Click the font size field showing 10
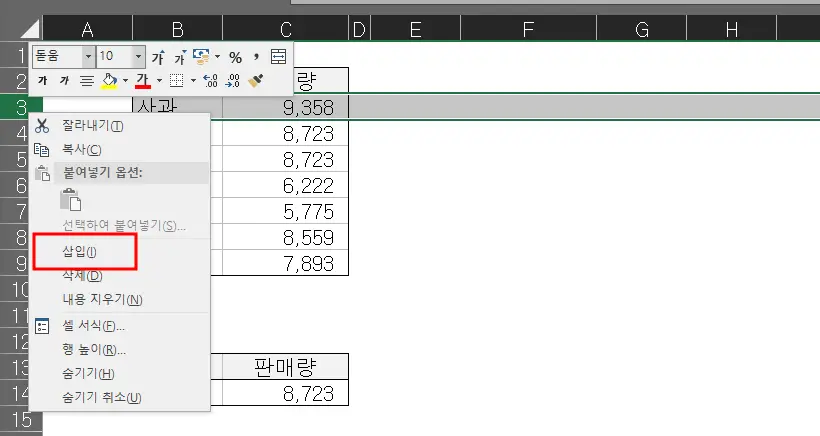820x436 pixels. click(x=115, y=56)
